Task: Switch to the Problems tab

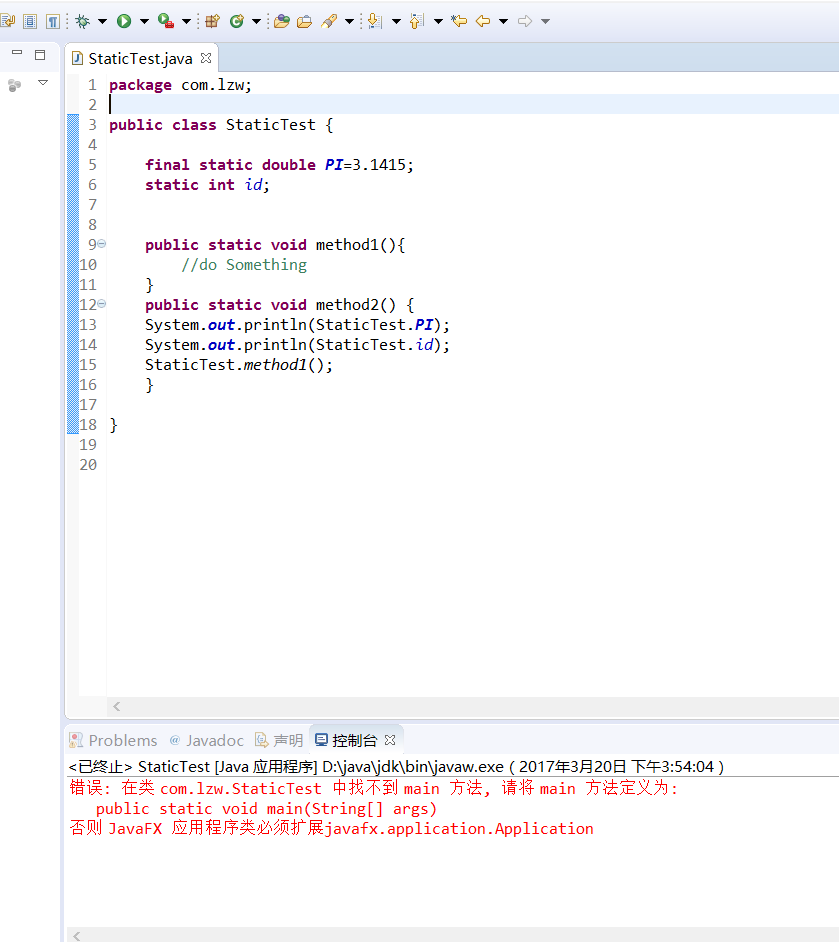Action: click(x=114, y=740)
